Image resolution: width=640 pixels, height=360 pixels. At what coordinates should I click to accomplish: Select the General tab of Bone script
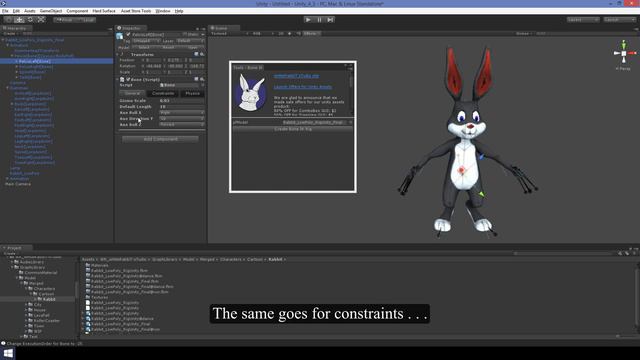pyautogui.click(x=133, y=93)
